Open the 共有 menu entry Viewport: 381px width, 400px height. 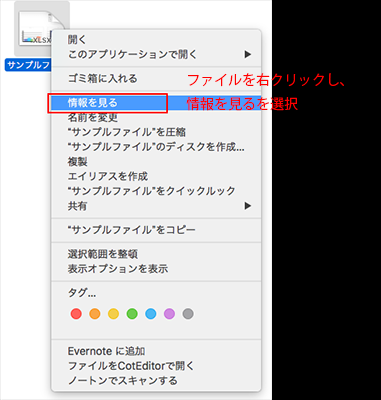[156, 206]
